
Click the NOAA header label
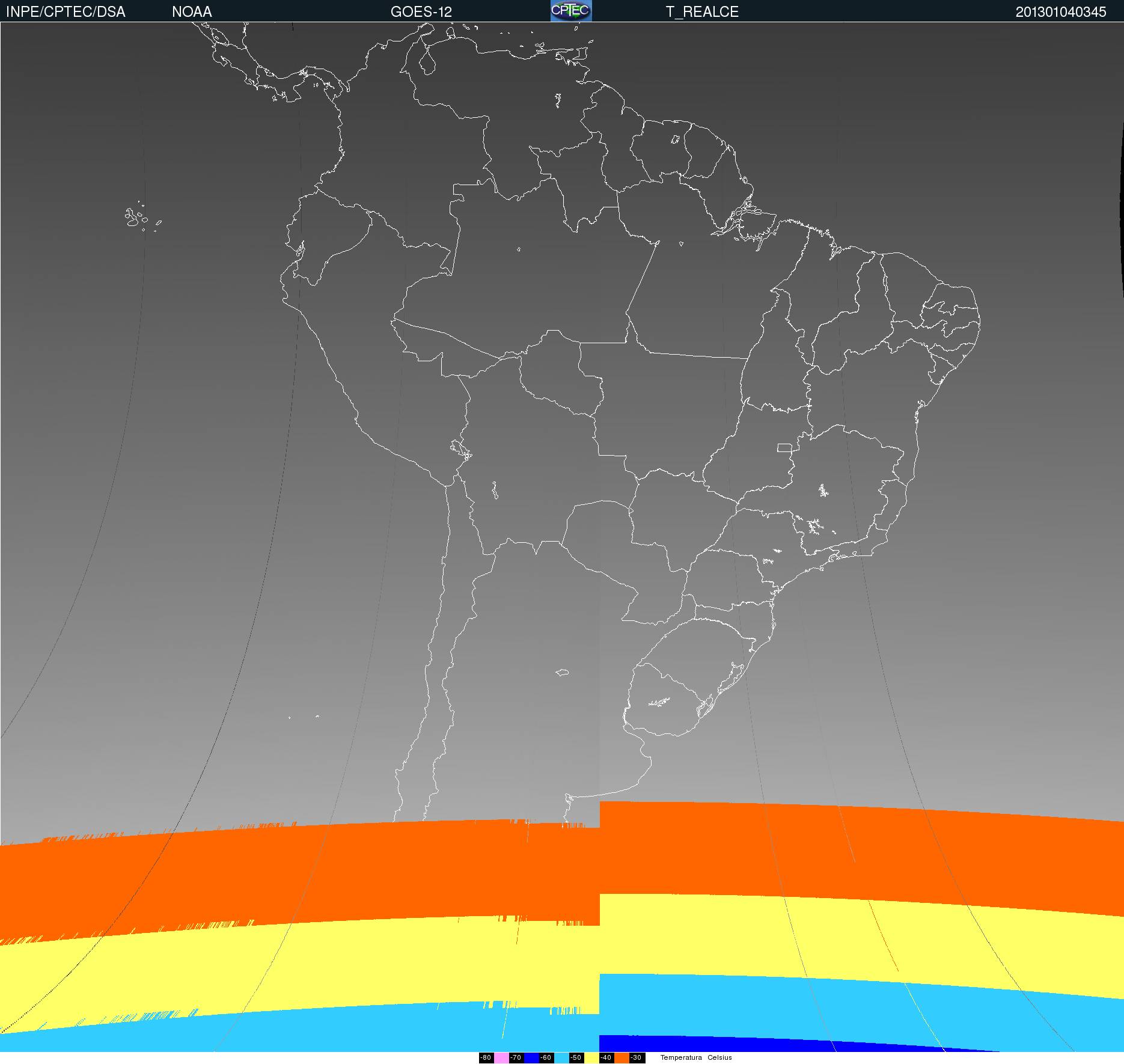192,12
